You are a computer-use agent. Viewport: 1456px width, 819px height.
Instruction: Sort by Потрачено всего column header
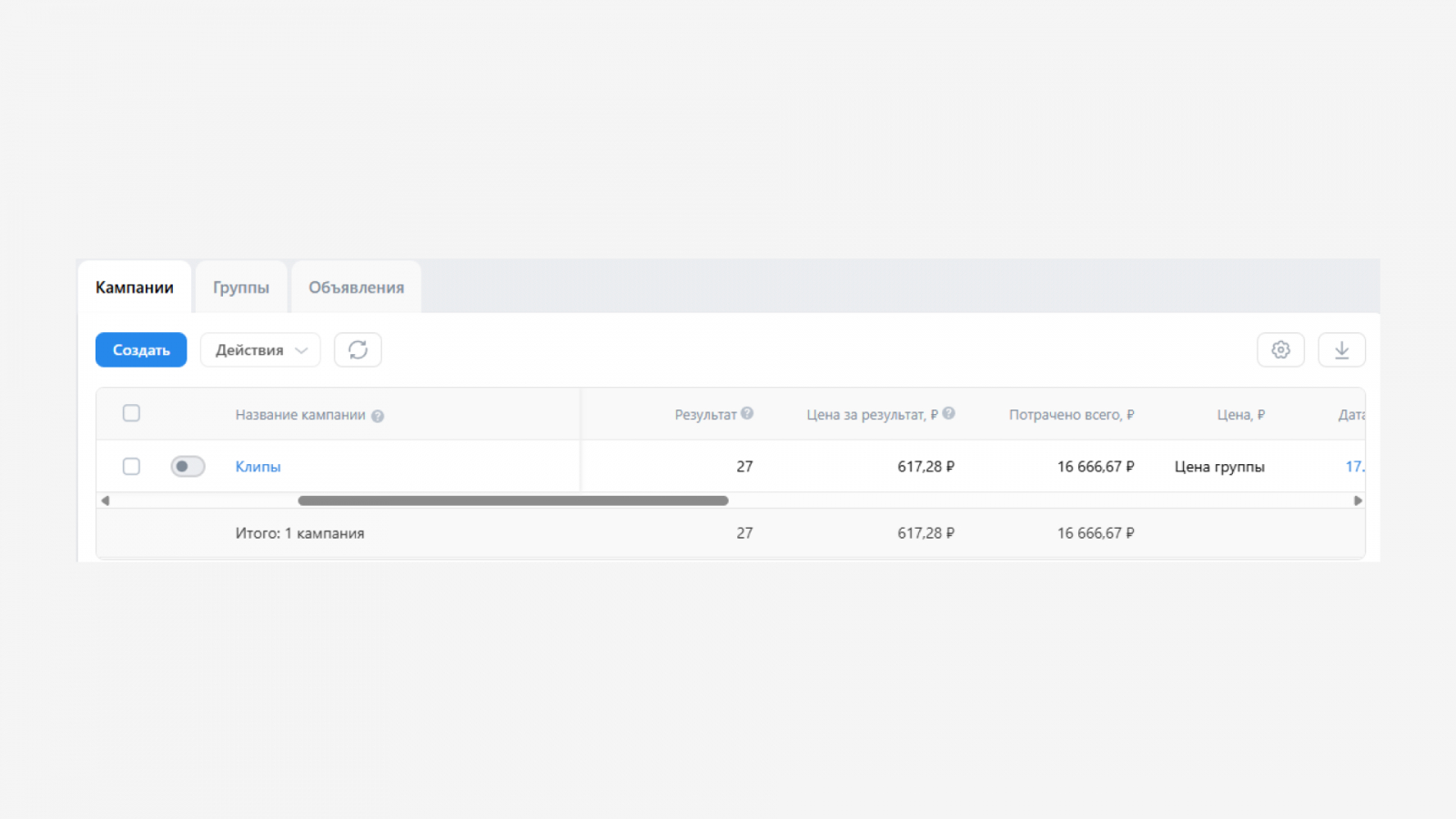[1071, 415]
